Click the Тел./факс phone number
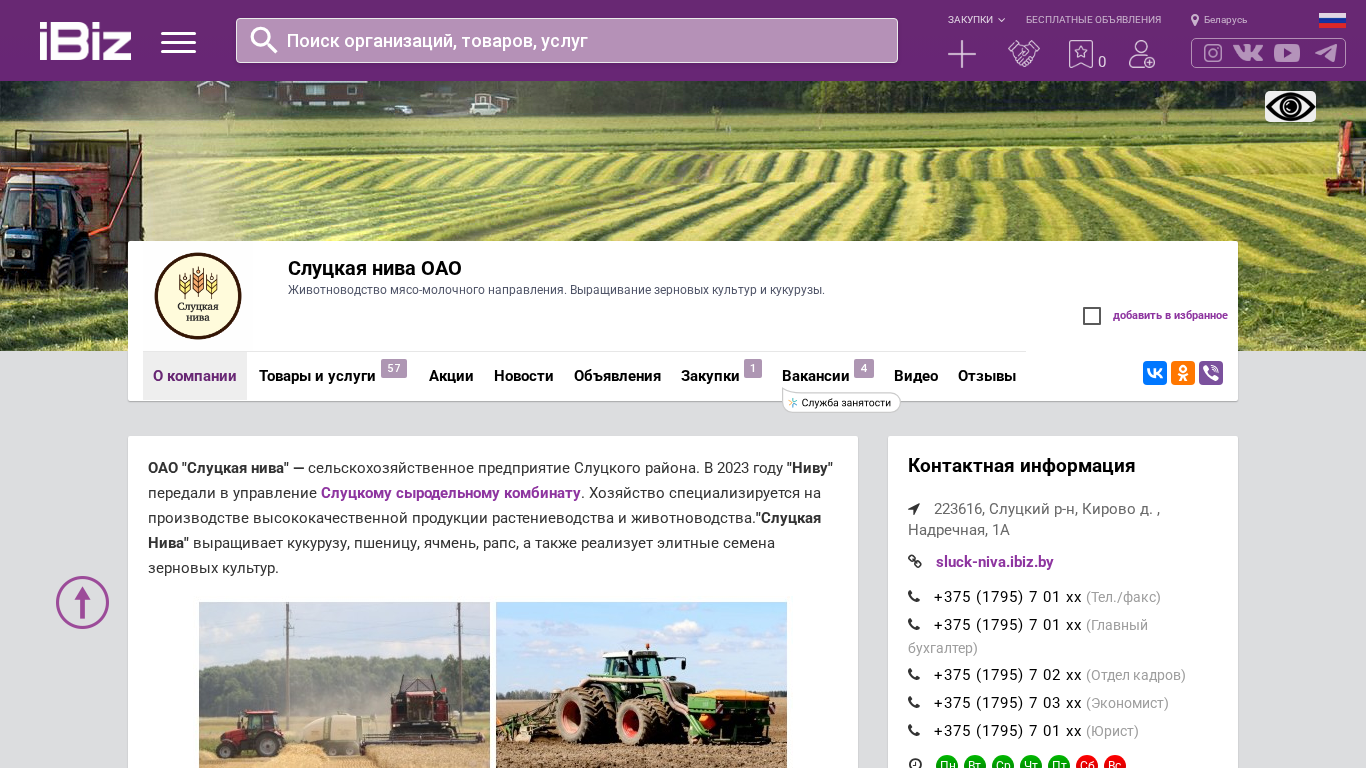The image size is (1366, 768). click(1008, 597)
